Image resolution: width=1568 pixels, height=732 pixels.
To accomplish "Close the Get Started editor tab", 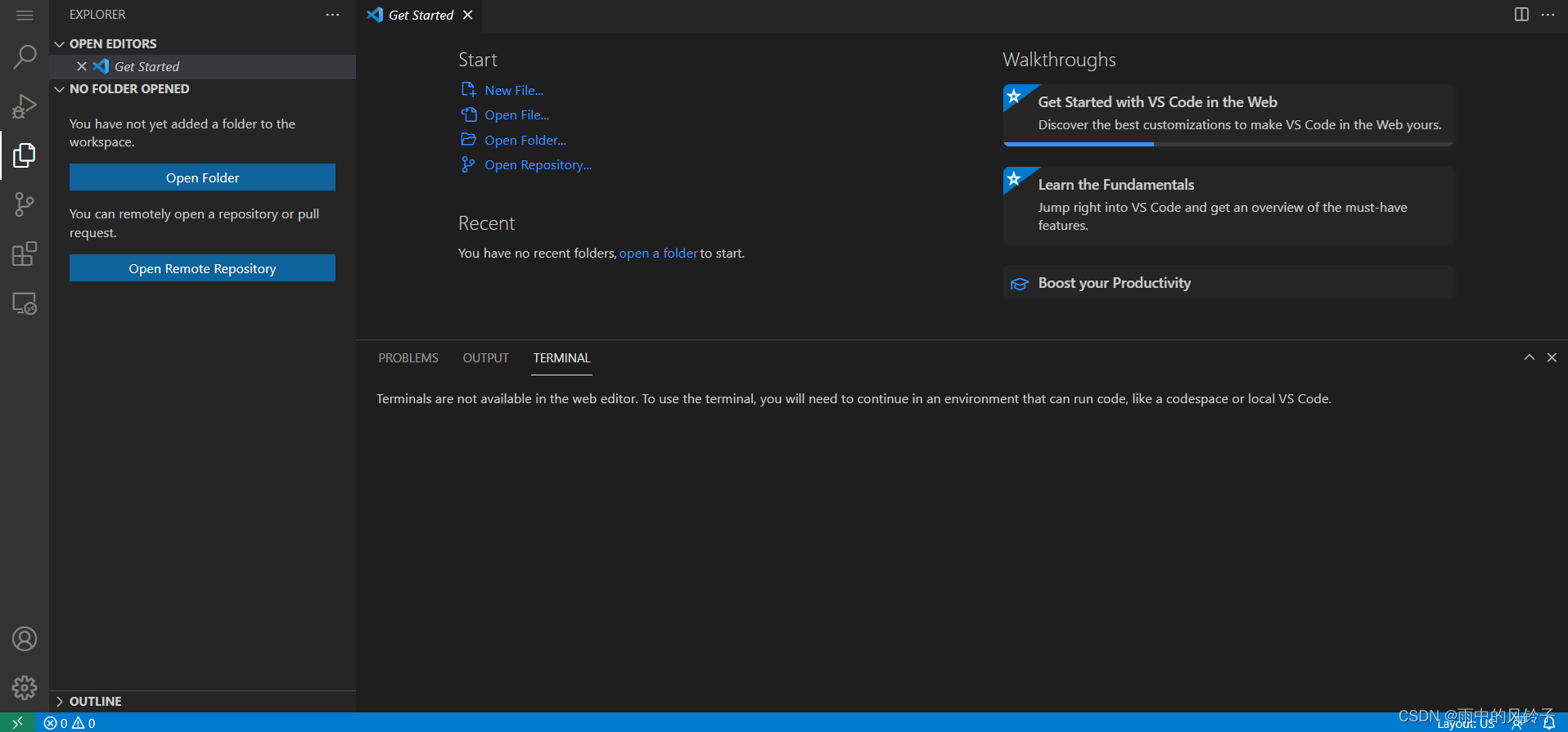I will [x=468, y=15].
